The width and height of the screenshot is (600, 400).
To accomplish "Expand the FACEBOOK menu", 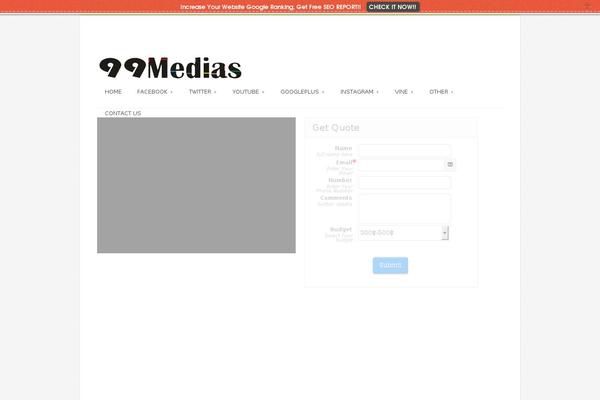I will 155,92.
